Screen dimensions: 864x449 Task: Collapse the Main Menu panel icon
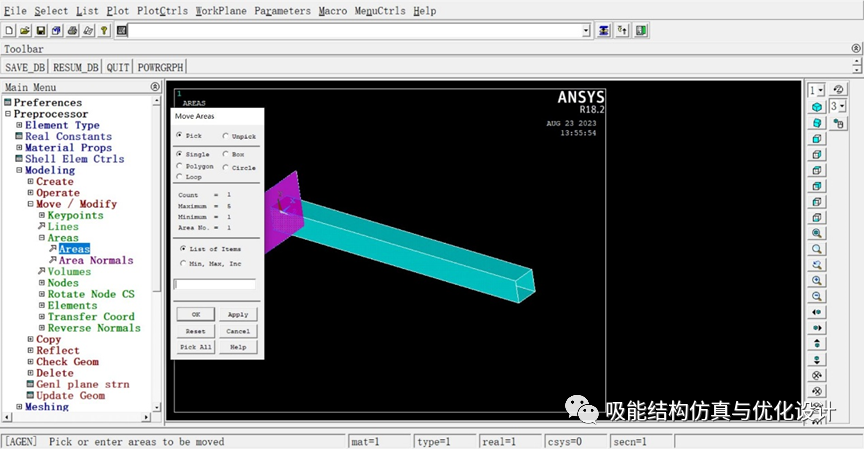coord(155,87)
